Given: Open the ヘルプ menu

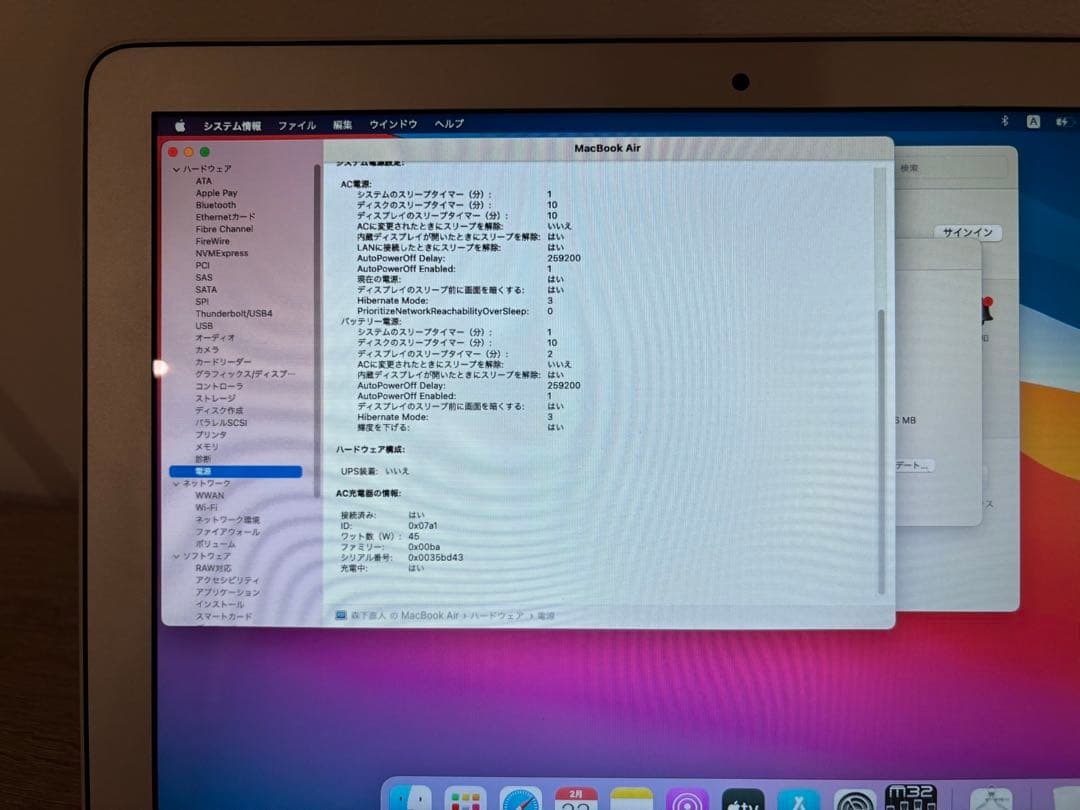Looking at the screenshot, I should point(448,123).
